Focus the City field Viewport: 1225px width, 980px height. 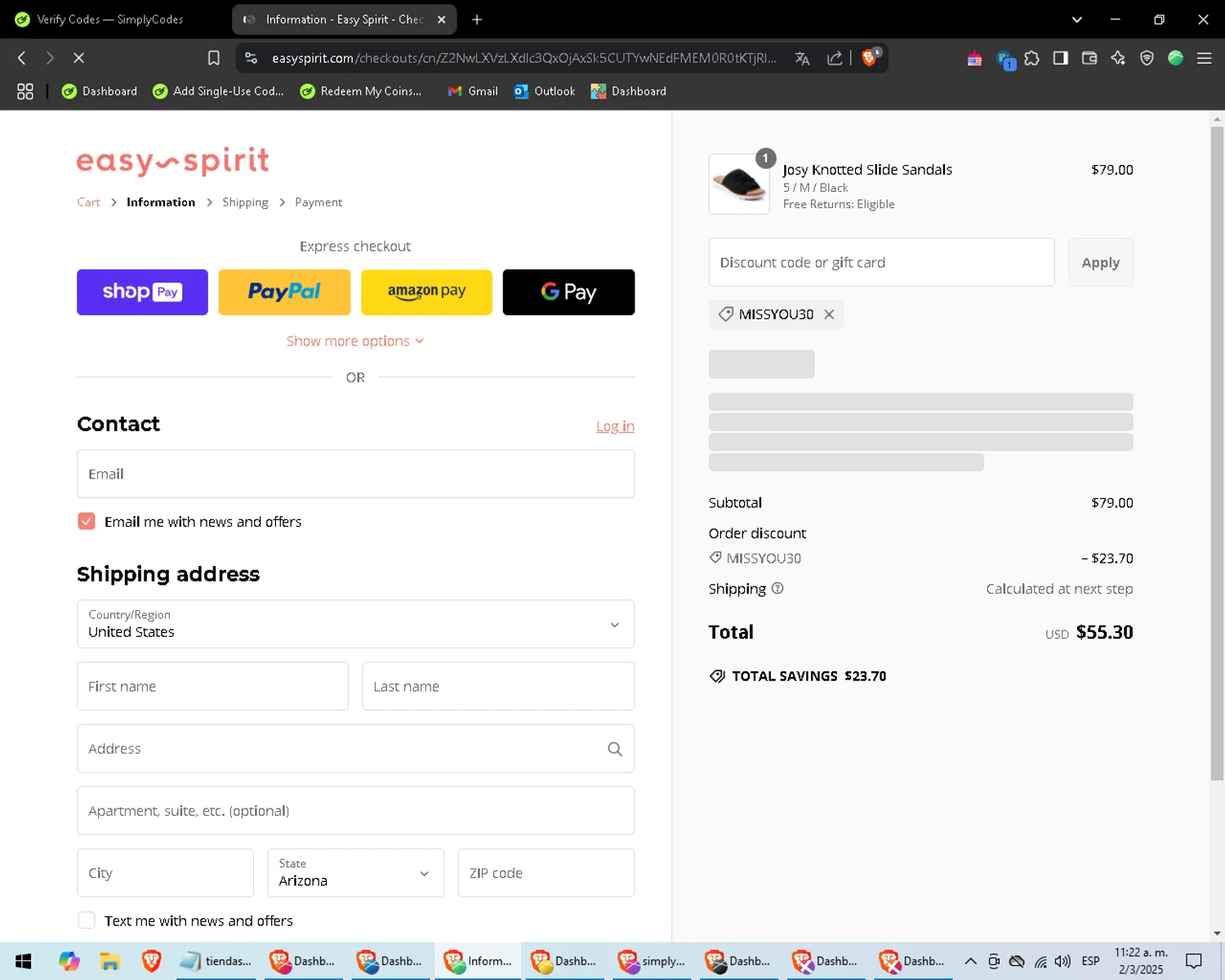click(x=165, y=873)
